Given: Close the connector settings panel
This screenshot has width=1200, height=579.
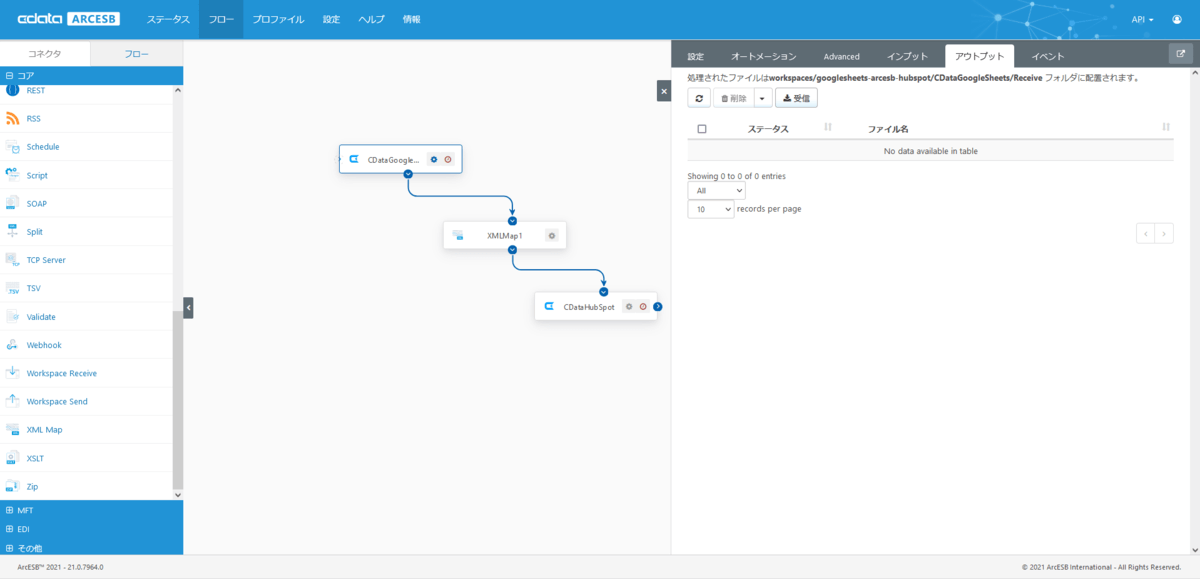Looking at the screenshot, I should pyautogui.click(x=664, y=90).
